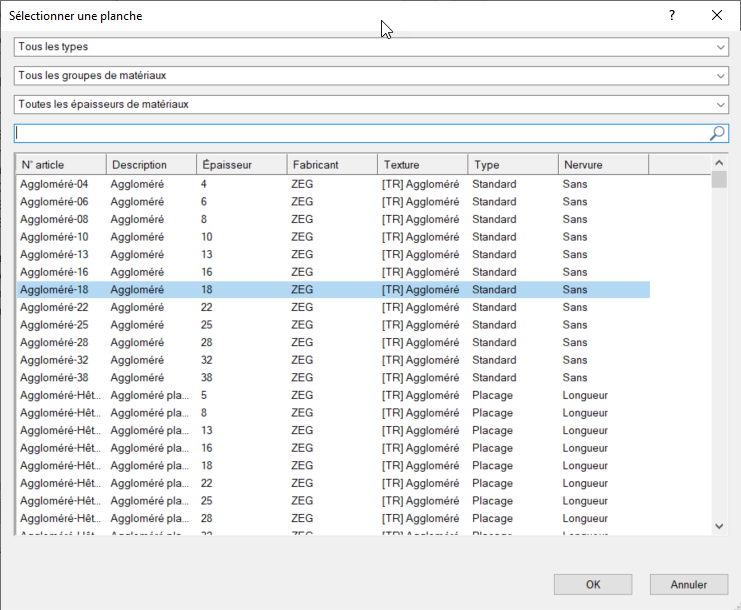This screenshot has width=741, height=610.
Task: Open the 'Tous les types' dropdown
Action: click(371, 47)
